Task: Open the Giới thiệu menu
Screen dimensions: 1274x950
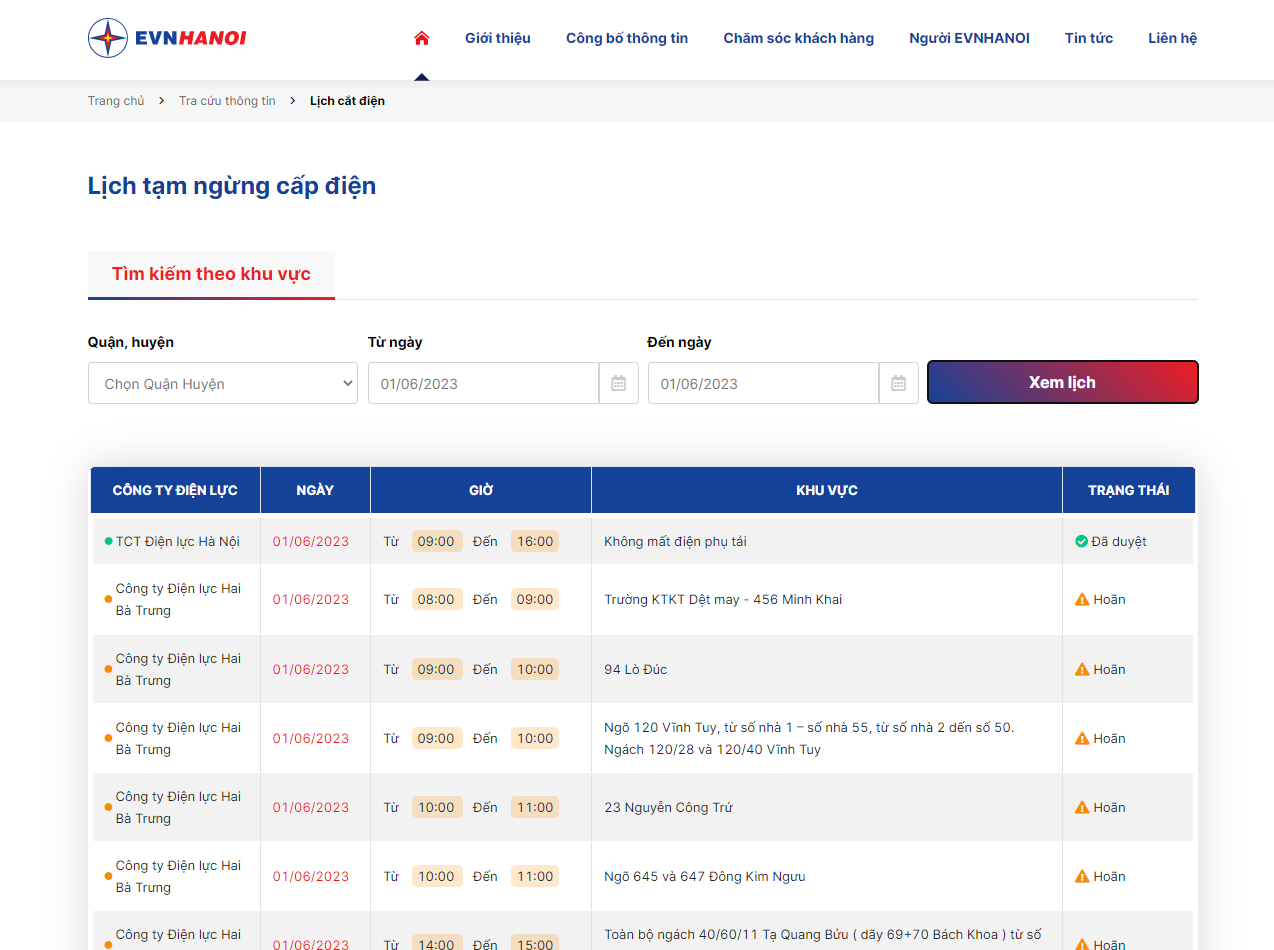Action: click(498, 38)
